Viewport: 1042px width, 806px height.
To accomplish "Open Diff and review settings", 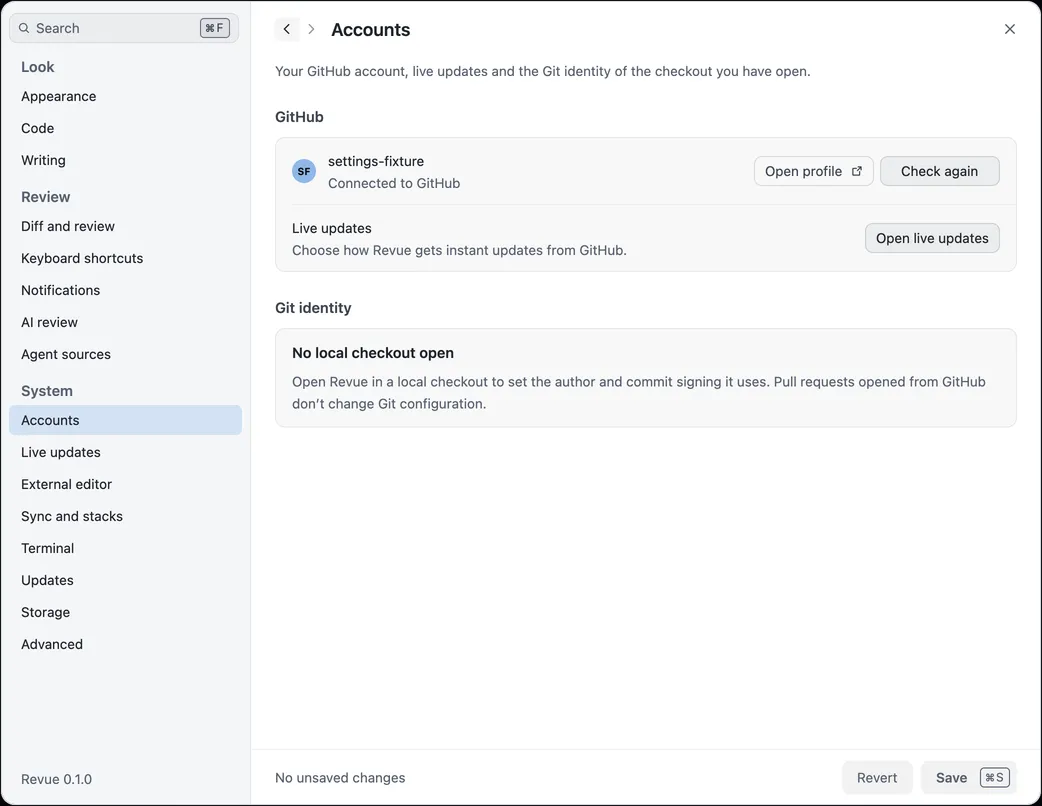I will (126, 226).
